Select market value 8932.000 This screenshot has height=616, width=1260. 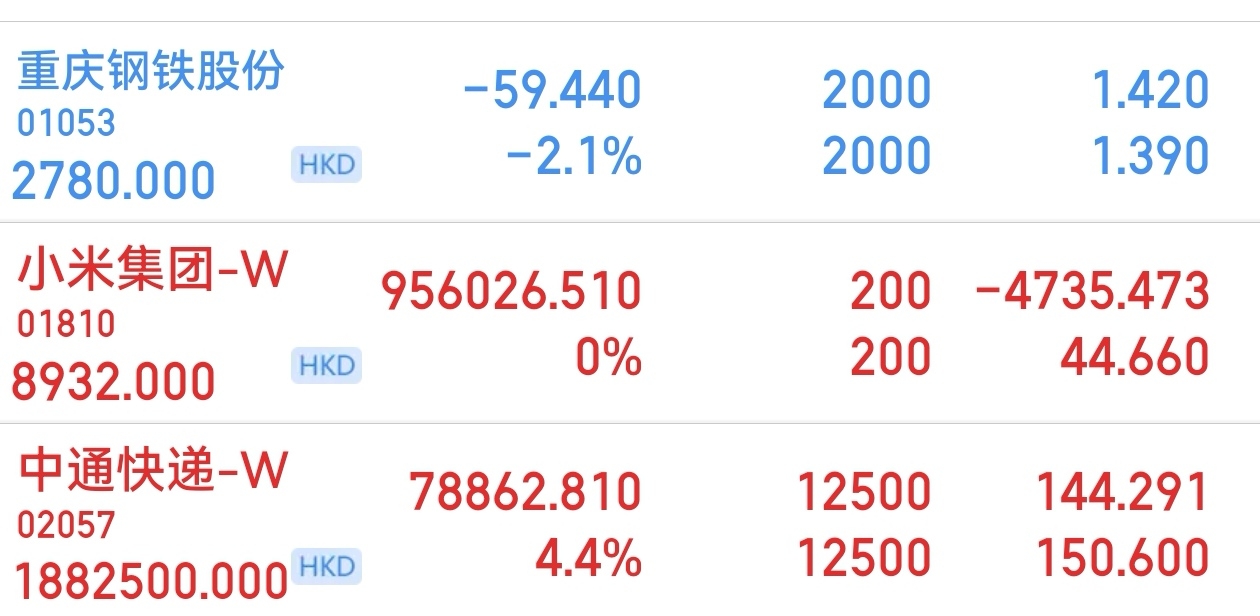[114, 382]
